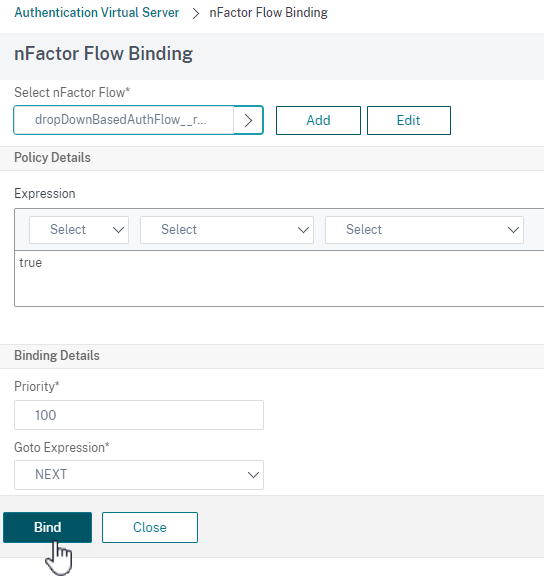Click the Binding Details section header
The width and height of the screenshot is (544, 580).
tap(57, 355)
